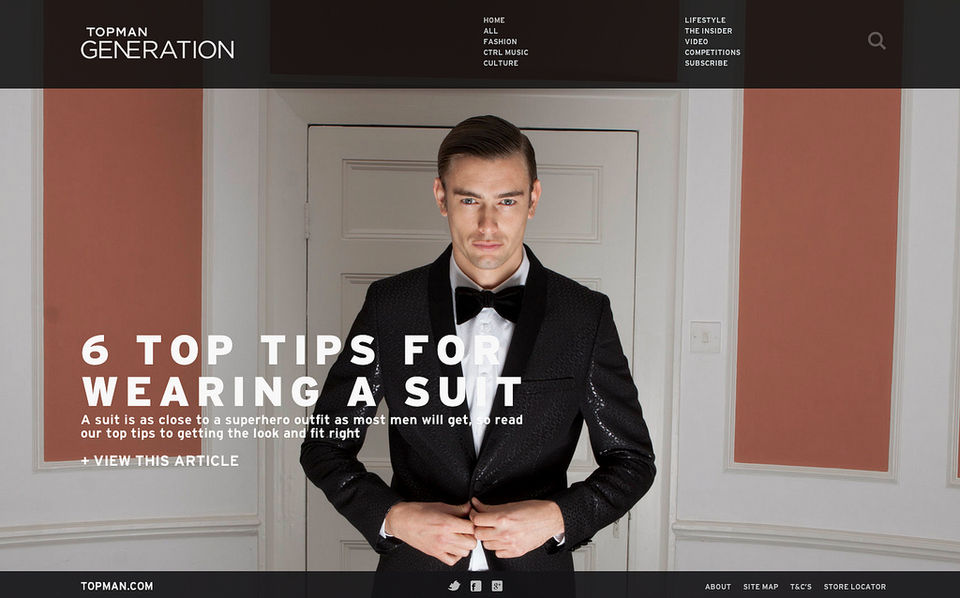Click Subscribe in the navigation
Viewport: 960px width, 598px height.
coord(707,63)
